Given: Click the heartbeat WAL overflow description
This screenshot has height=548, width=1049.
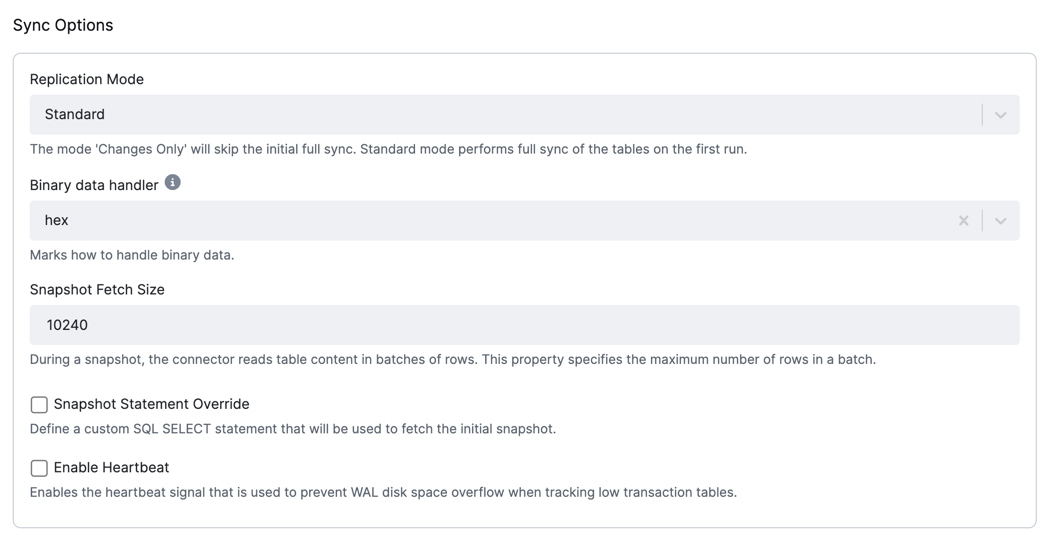Looking at the screenshot, I should (383, 492).
